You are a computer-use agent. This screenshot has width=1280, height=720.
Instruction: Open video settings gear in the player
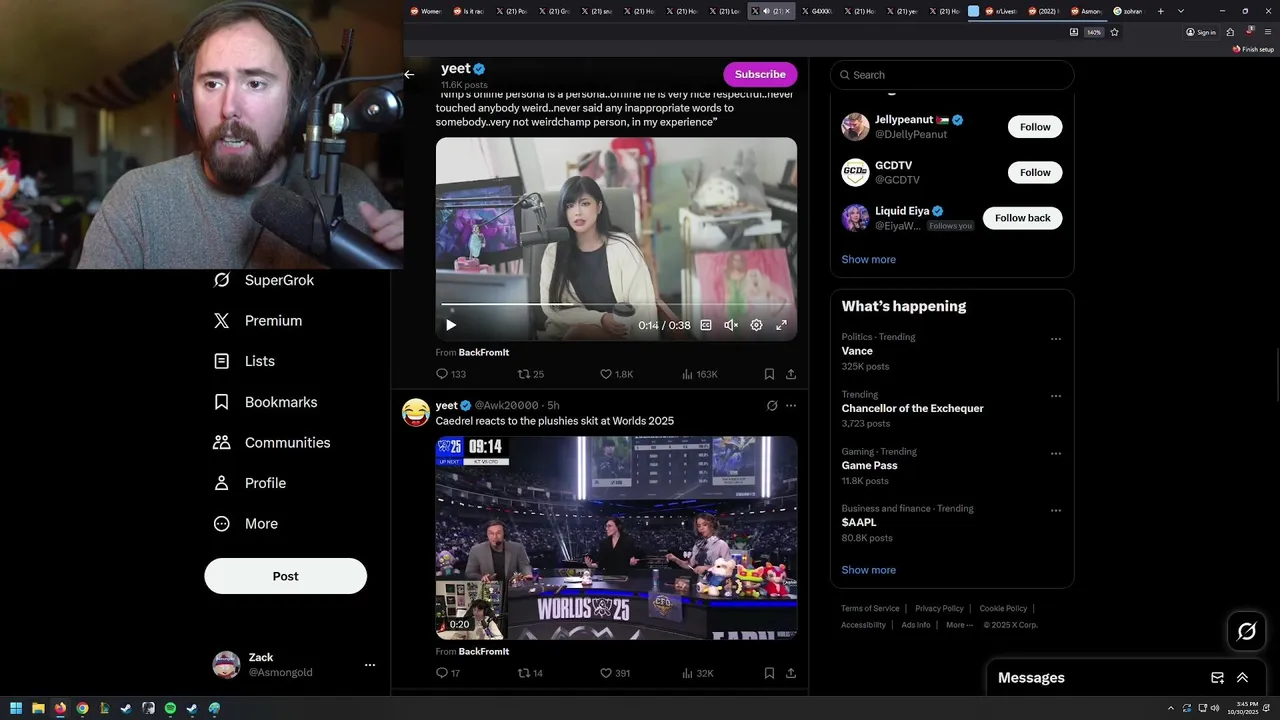click(756, 325)
